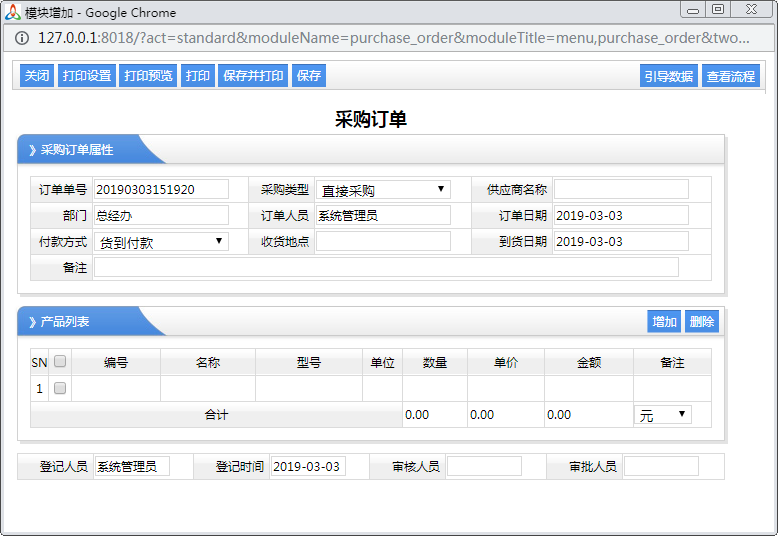Open the 采购类型 dropdown
The image size is (778, 536).
[x=383, y=190]
